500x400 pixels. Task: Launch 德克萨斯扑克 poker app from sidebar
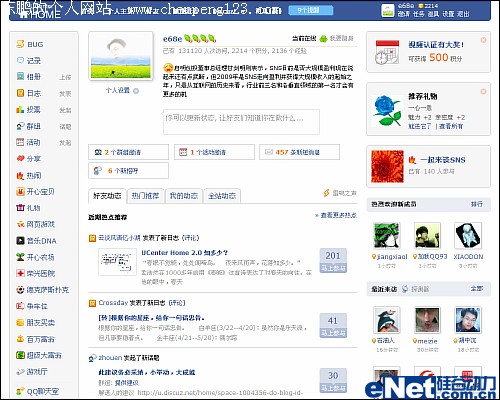coord(48,290)
